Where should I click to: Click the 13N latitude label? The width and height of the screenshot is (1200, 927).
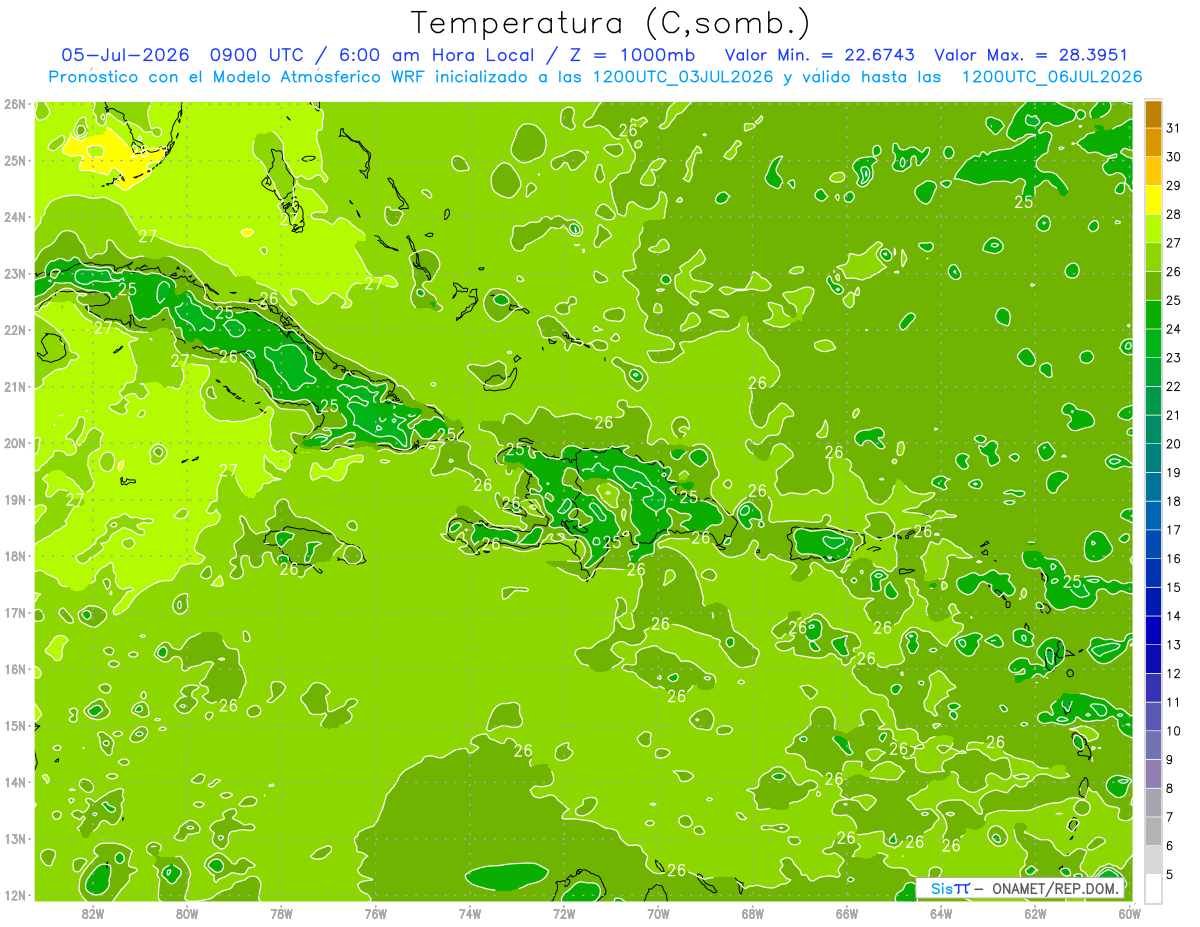click(14, 839)
